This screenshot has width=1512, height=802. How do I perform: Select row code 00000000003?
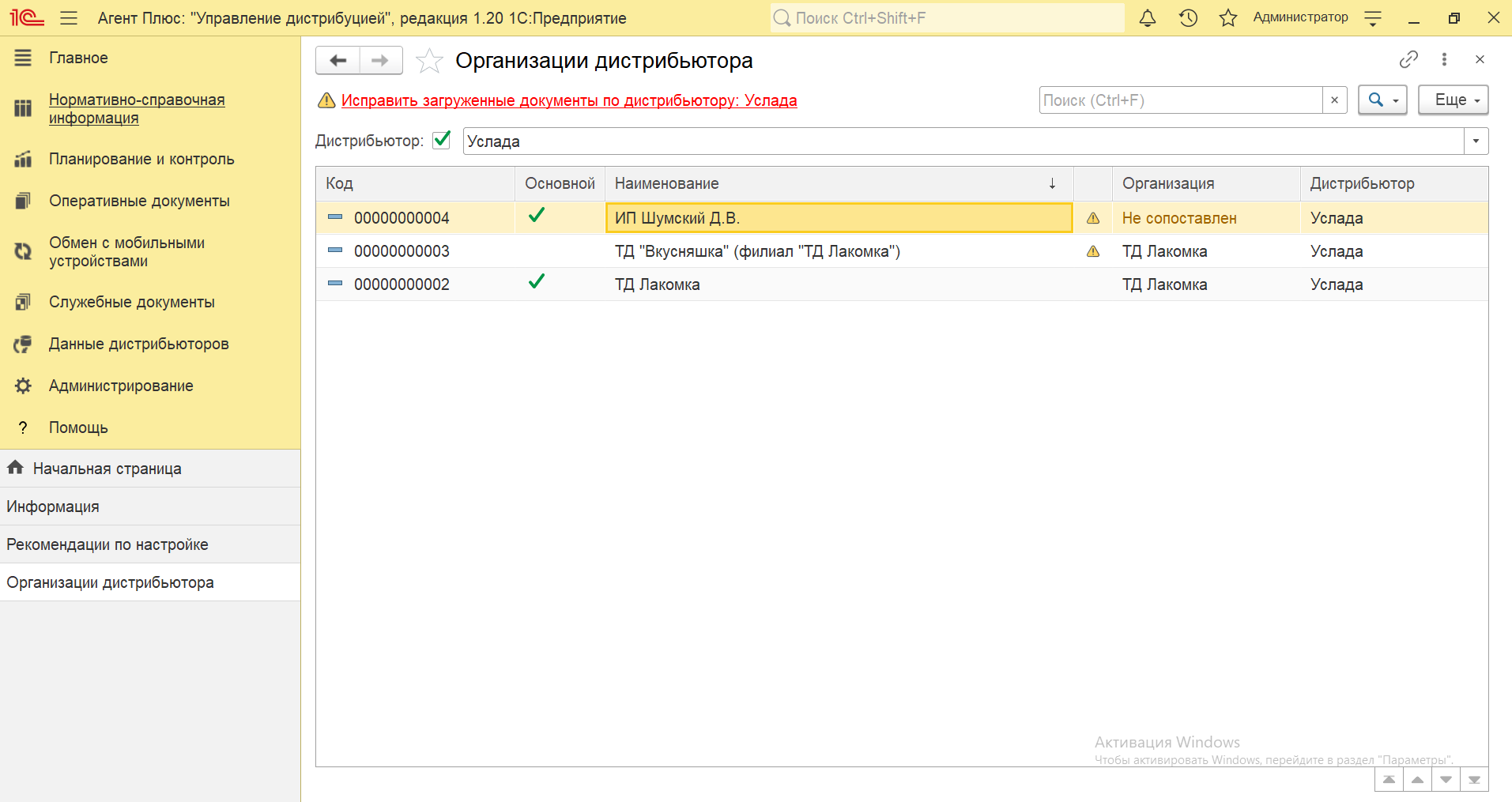pyautogui.click(x=402, y=251)
